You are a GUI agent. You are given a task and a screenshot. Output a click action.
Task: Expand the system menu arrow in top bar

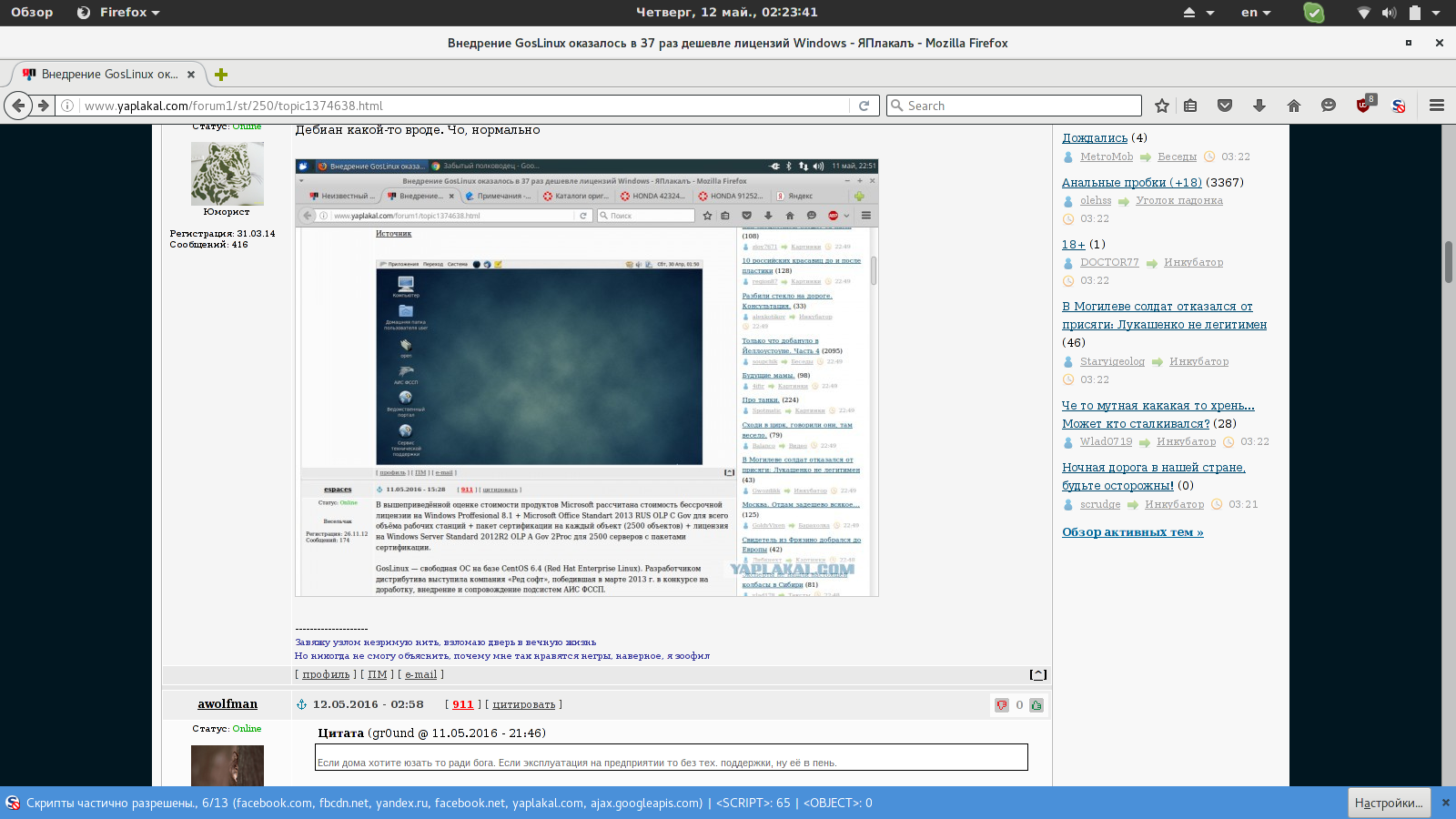pos(1437,13)
